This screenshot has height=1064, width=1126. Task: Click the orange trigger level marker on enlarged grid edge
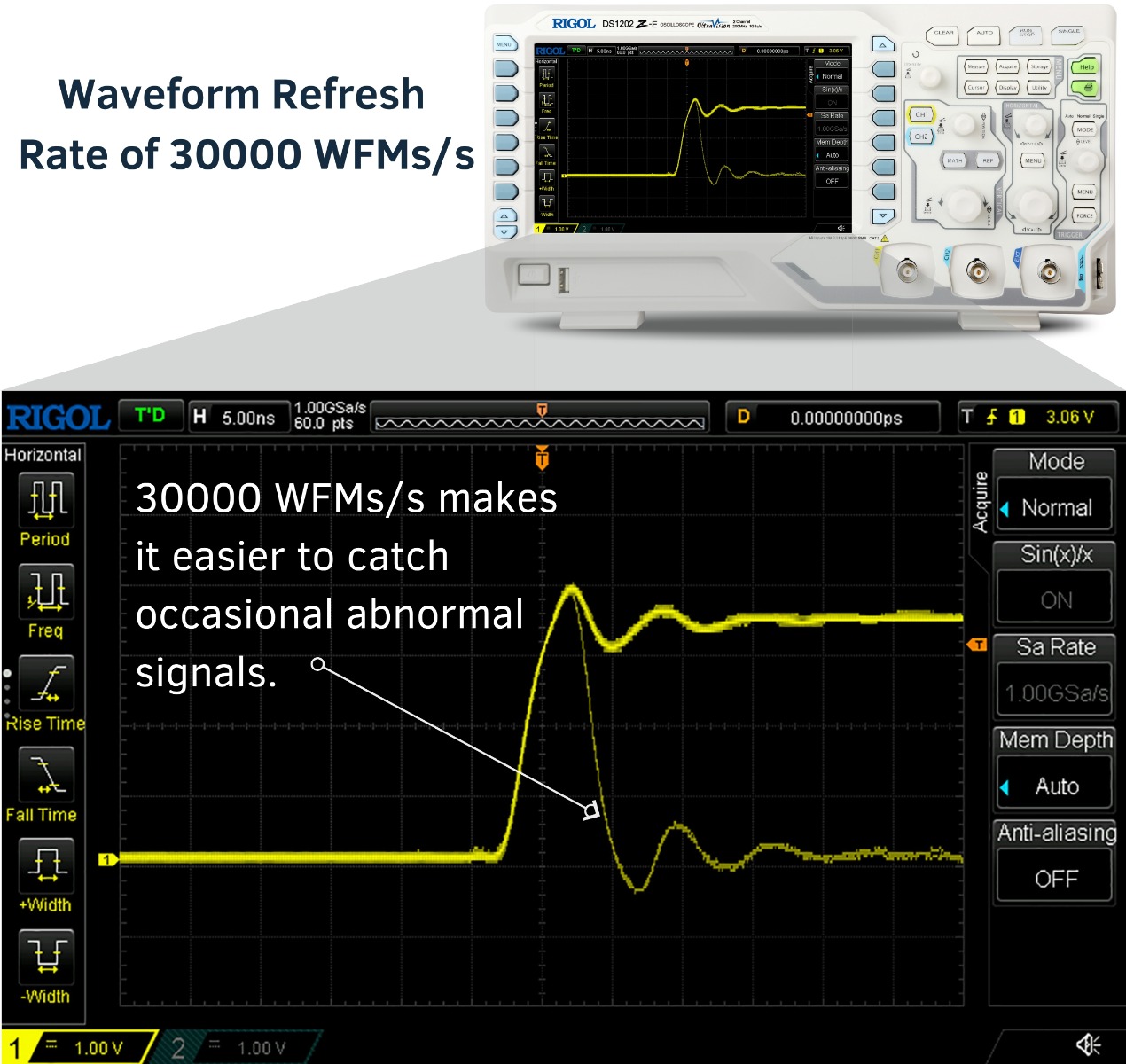point(977,645)
